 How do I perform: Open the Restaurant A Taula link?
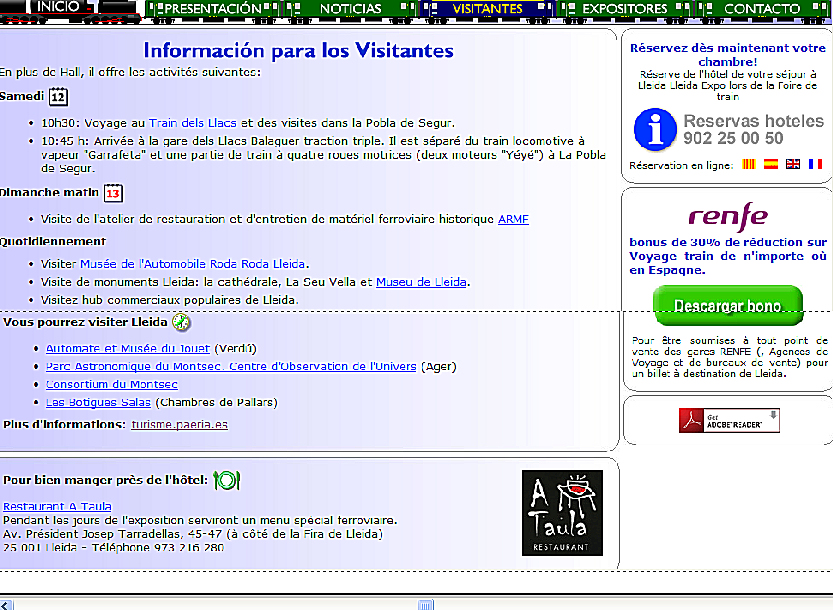click(x=57, y=506)
